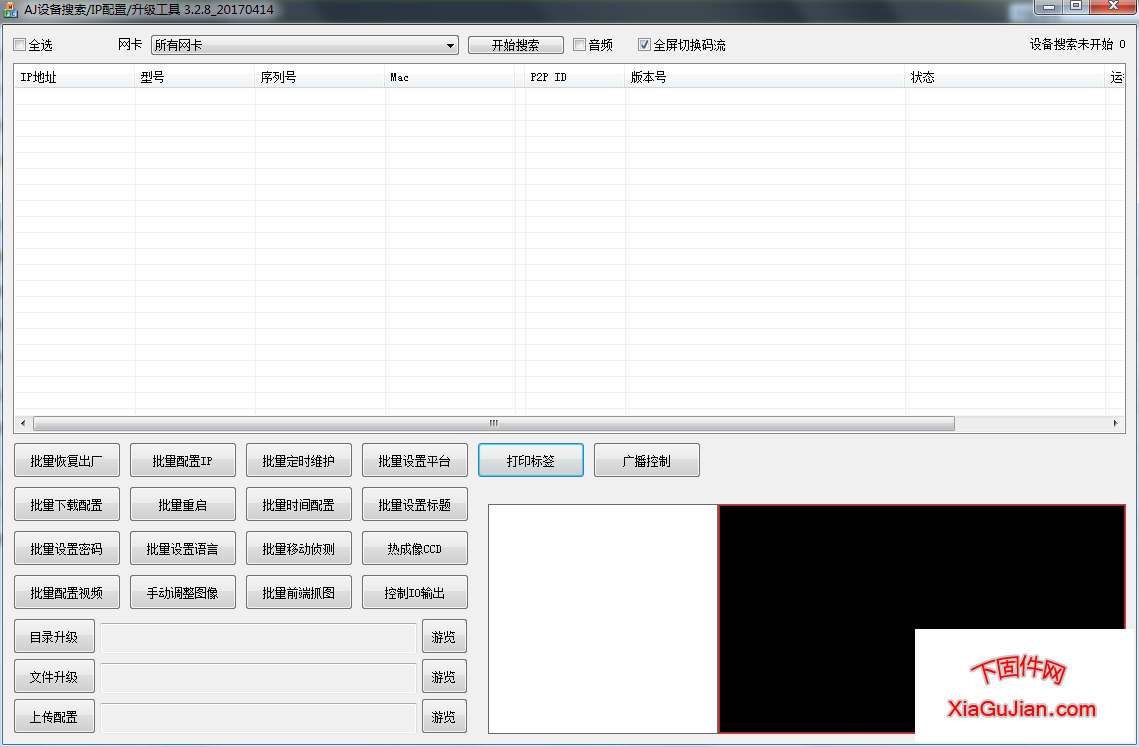
Task: Tick the 全选 select-all checkbox
Action: (x=20, y=45)
